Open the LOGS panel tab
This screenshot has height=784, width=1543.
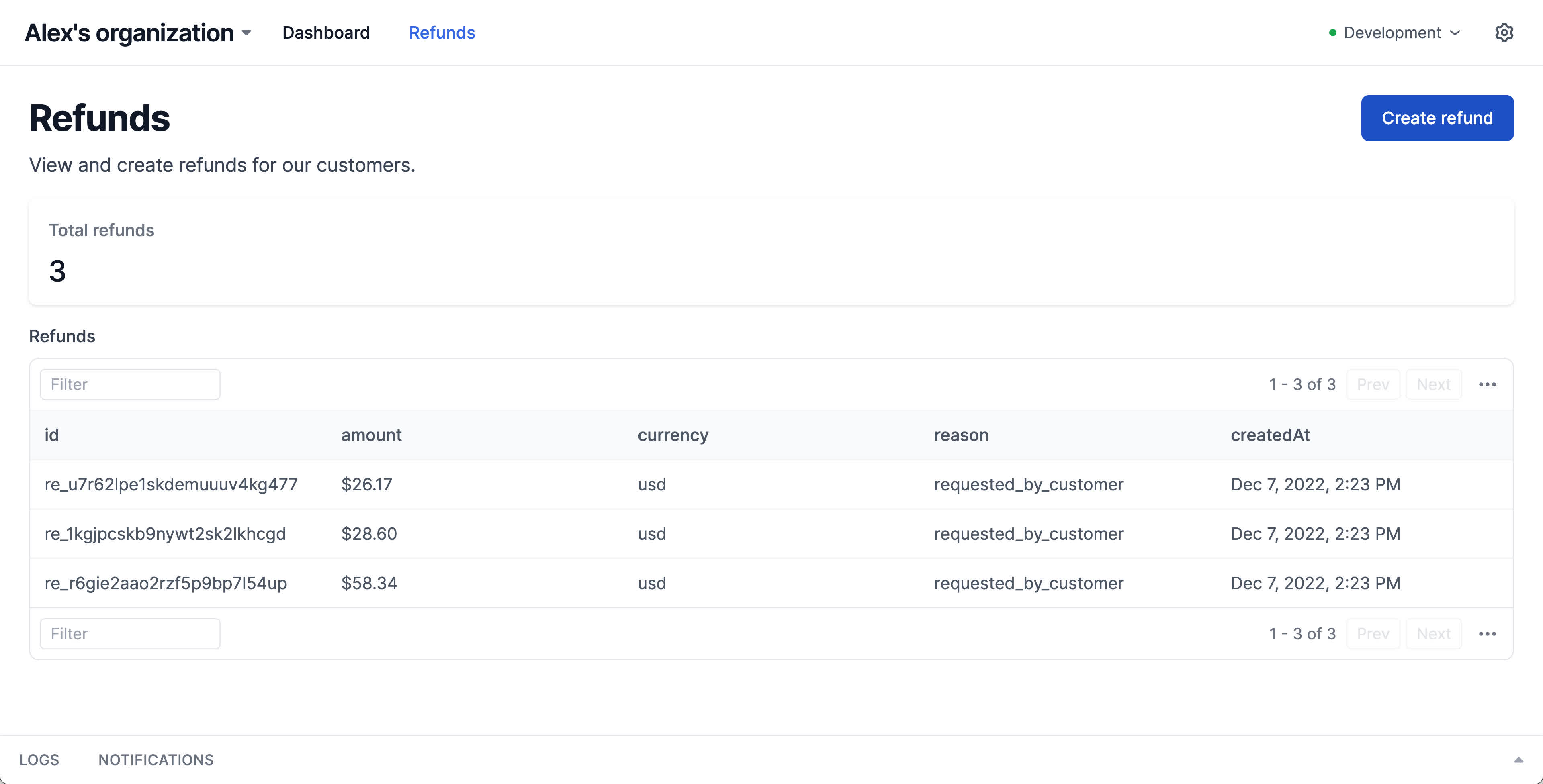pos(39,759)
